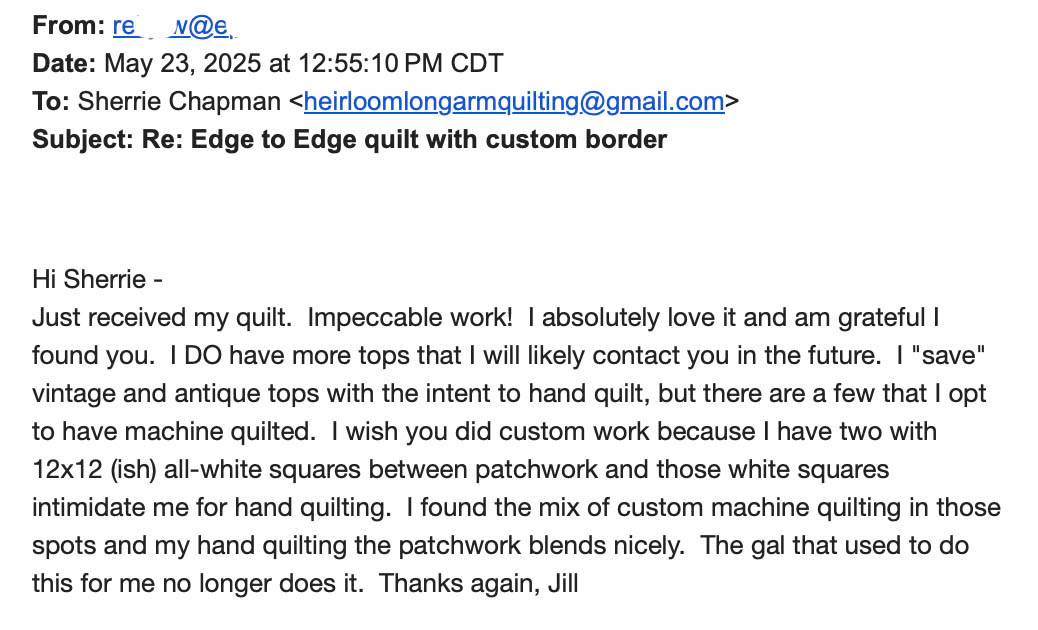
Task: Click the quoted word "save" in body
Action: pyautogui.click(x=949, y=355)
